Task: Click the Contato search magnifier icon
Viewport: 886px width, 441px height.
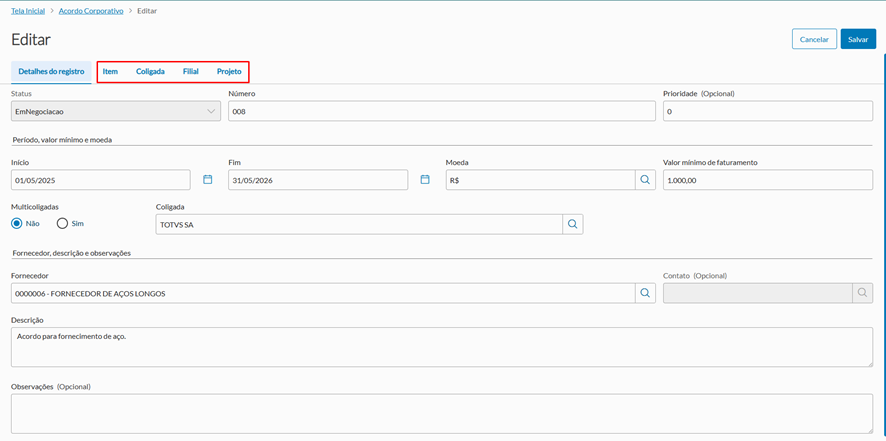Action: click(862, 293)
